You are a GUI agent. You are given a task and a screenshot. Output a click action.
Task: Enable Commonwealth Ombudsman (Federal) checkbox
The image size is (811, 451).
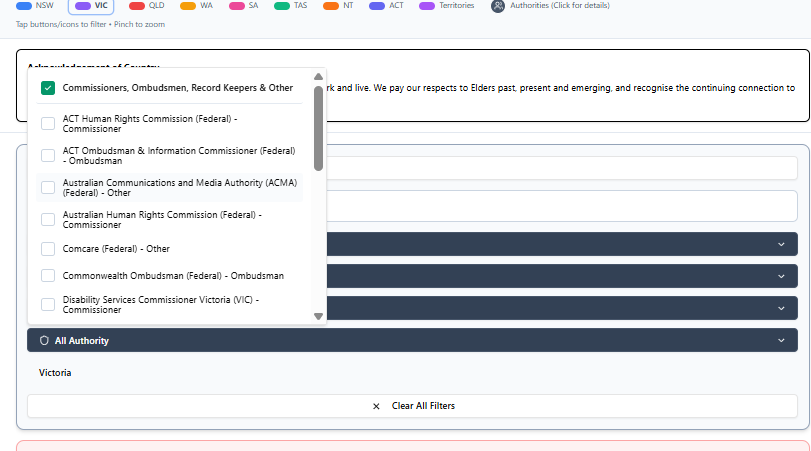(48, 276)
